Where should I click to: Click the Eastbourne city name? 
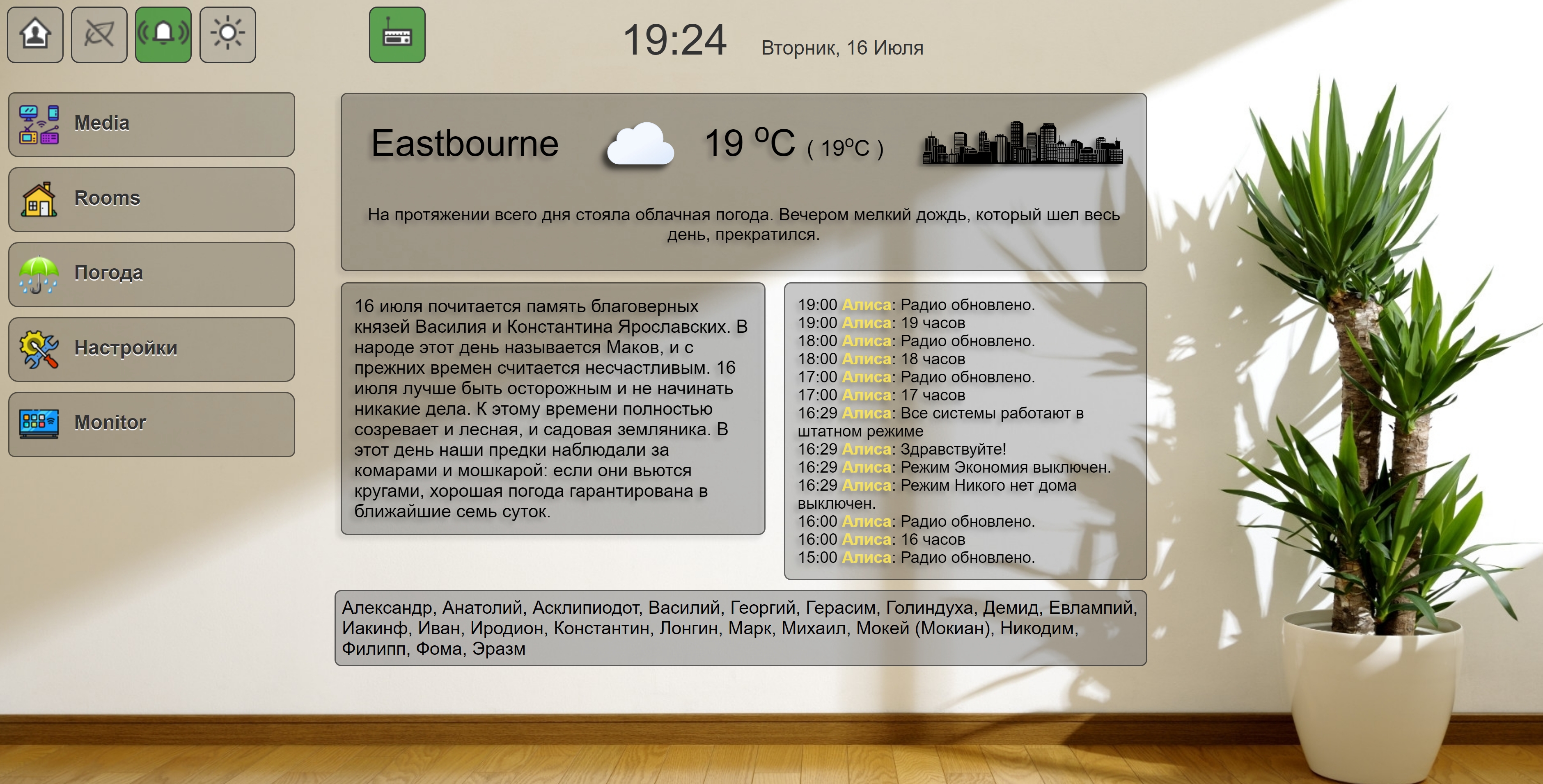pyautogui.click(x=464, y=144)
